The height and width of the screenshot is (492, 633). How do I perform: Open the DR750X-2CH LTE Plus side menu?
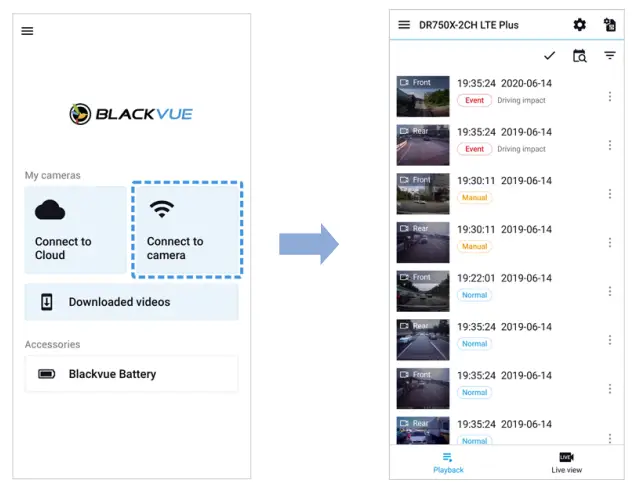point(404,25)
